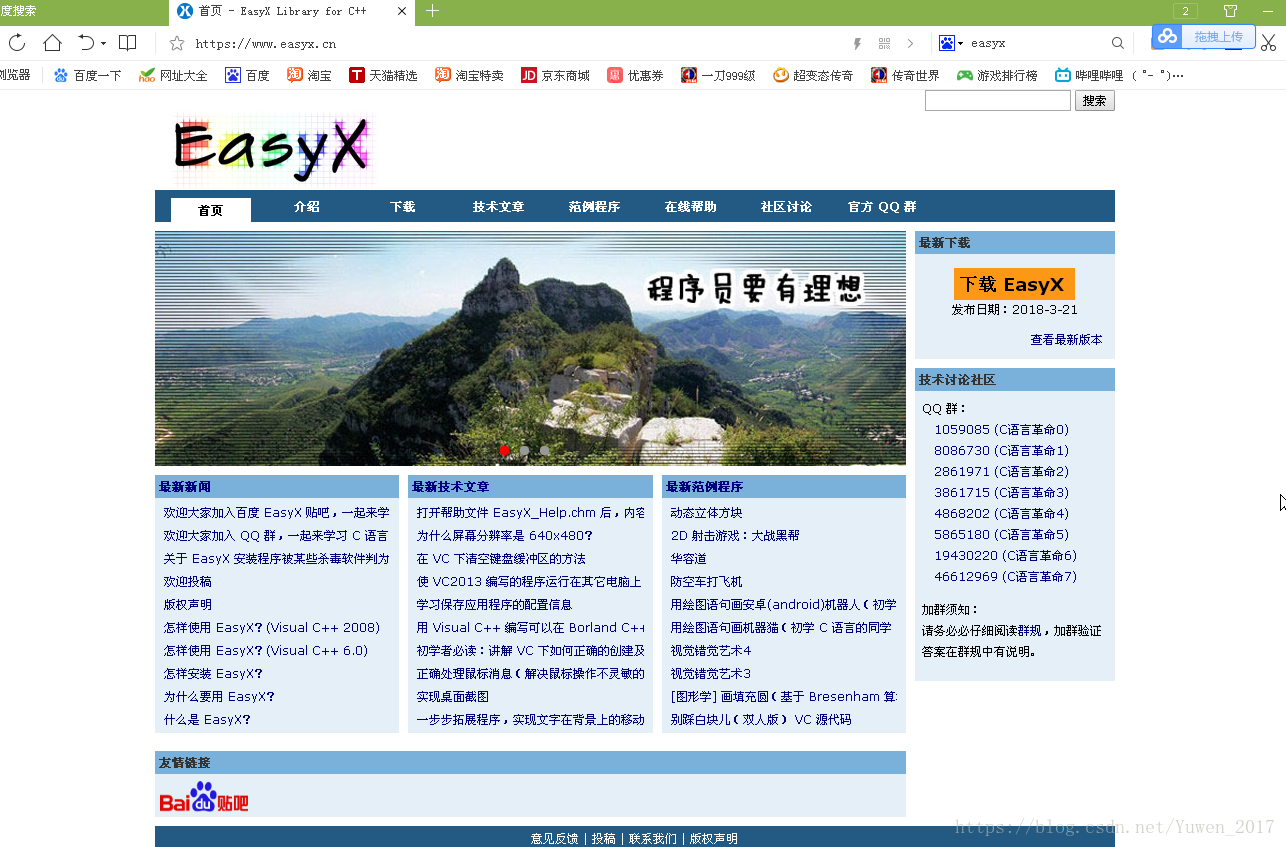Screen dimensions: 1286x847
Task: Open the 哔哩哔哩 bookmark
Action: click(x=1119, y=75)
